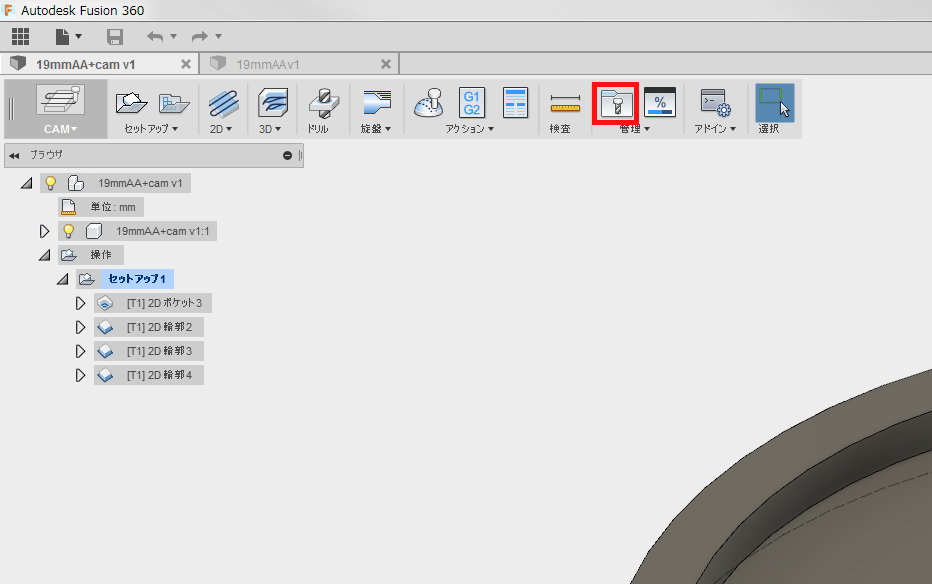Collapse the 19mmAA+cam v1 root node
Screen dimensions: 932x584
click(x=26, y=184)
